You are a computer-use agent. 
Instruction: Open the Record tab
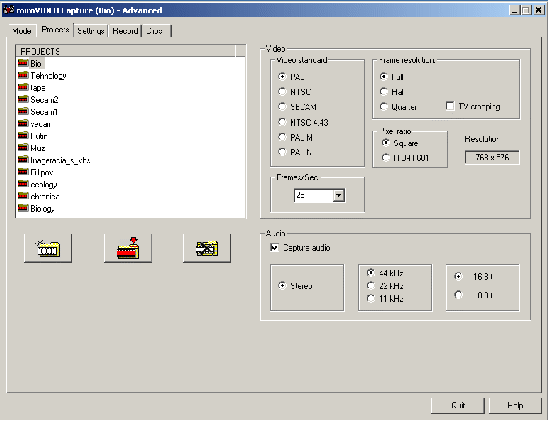[125, 31]
